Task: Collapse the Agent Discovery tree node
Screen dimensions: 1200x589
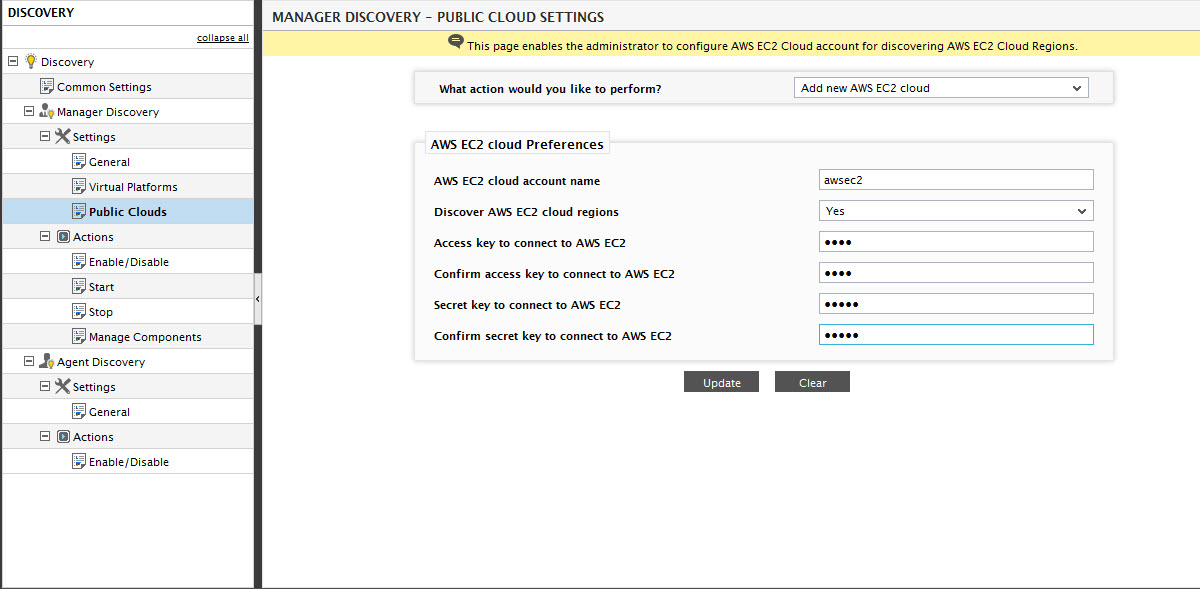Action: (29, 361)
